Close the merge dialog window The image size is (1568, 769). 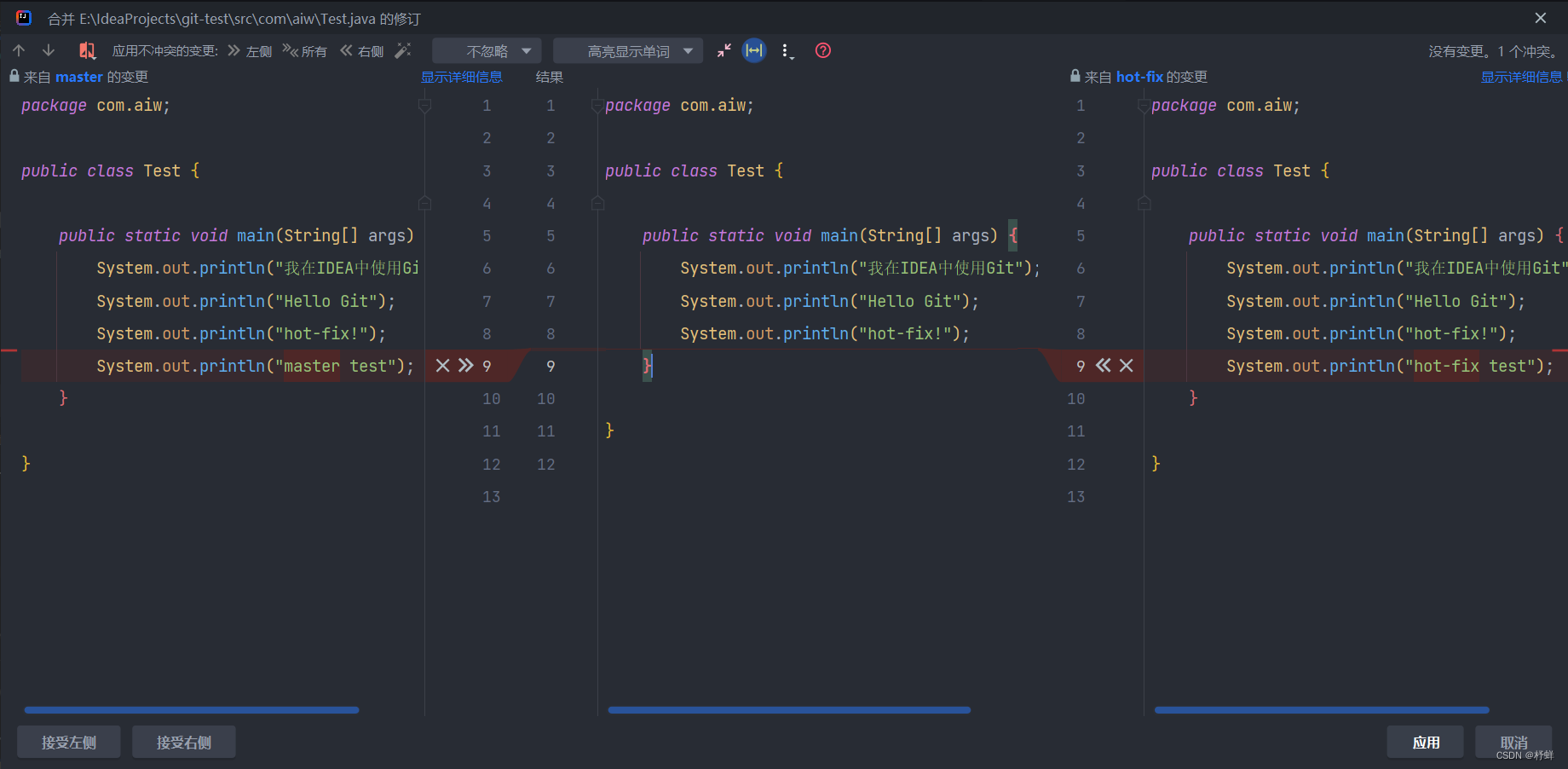1541,18
